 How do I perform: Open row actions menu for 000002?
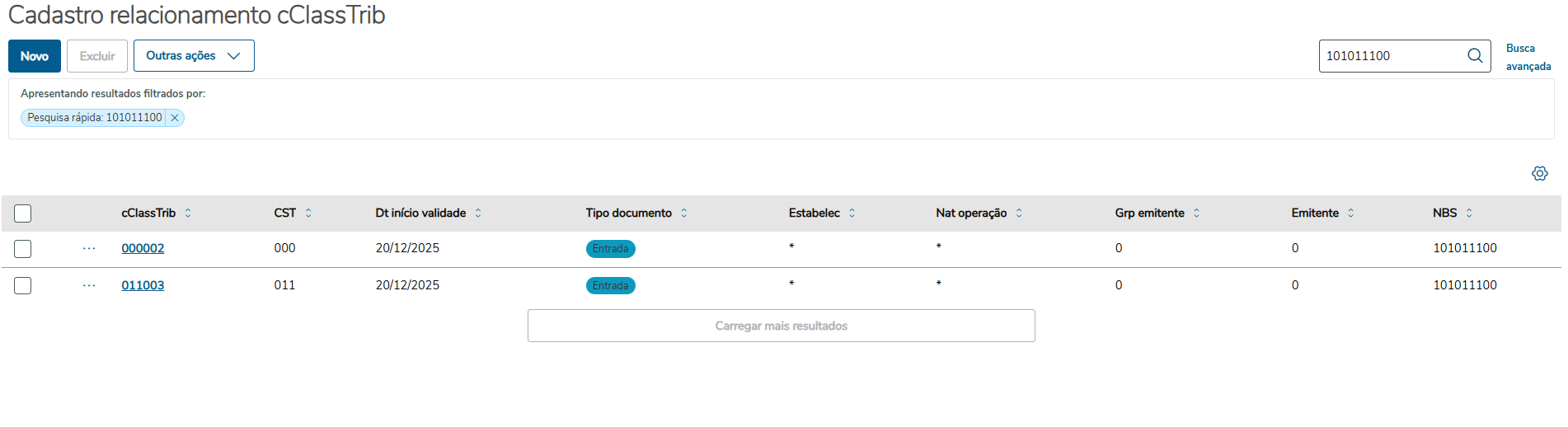click(89, 248)
